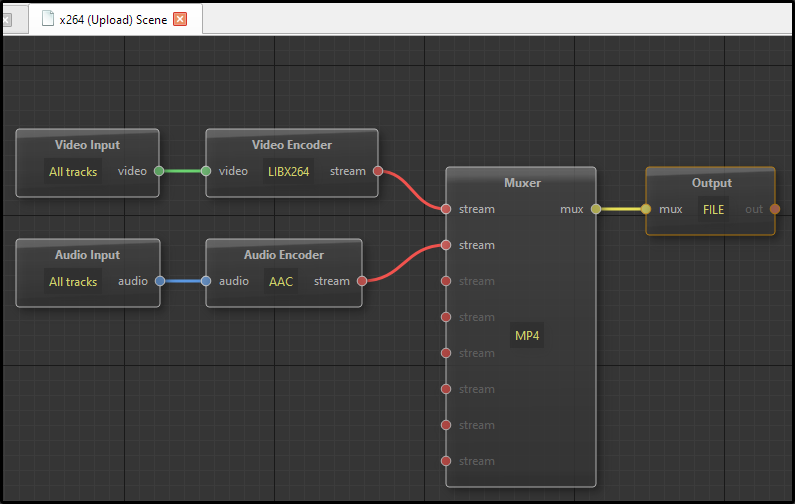Click the blue audio input port on Audio Encoder

pyautogui.click(x=206, y=281)
